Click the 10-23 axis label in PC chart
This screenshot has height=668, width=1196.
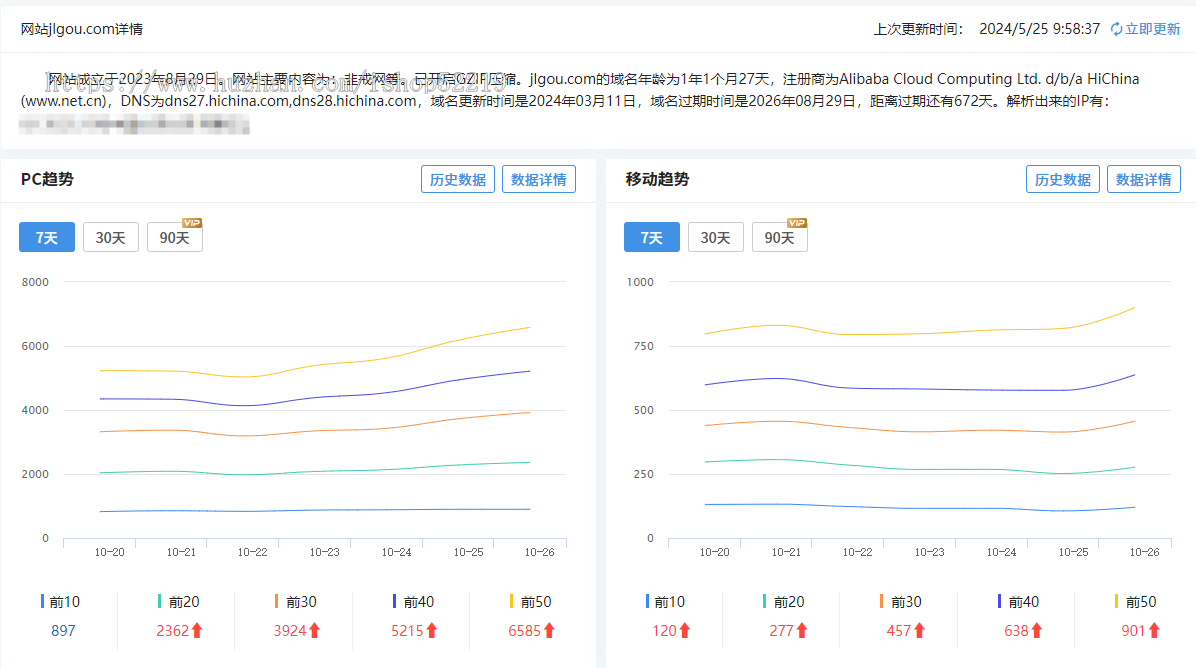coord(324,552)
